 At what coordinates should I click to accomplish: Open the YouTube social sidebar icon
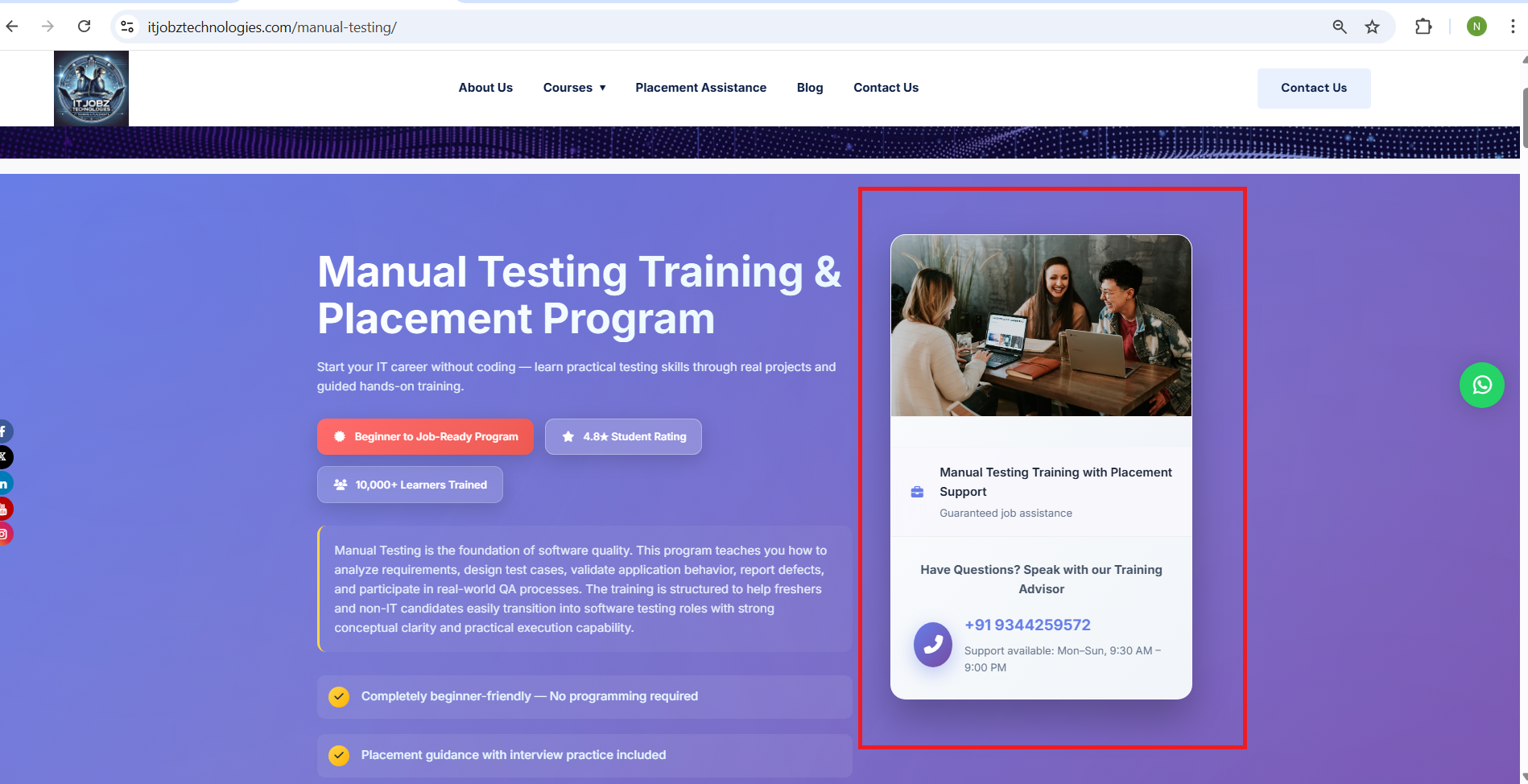coord(5,509)
